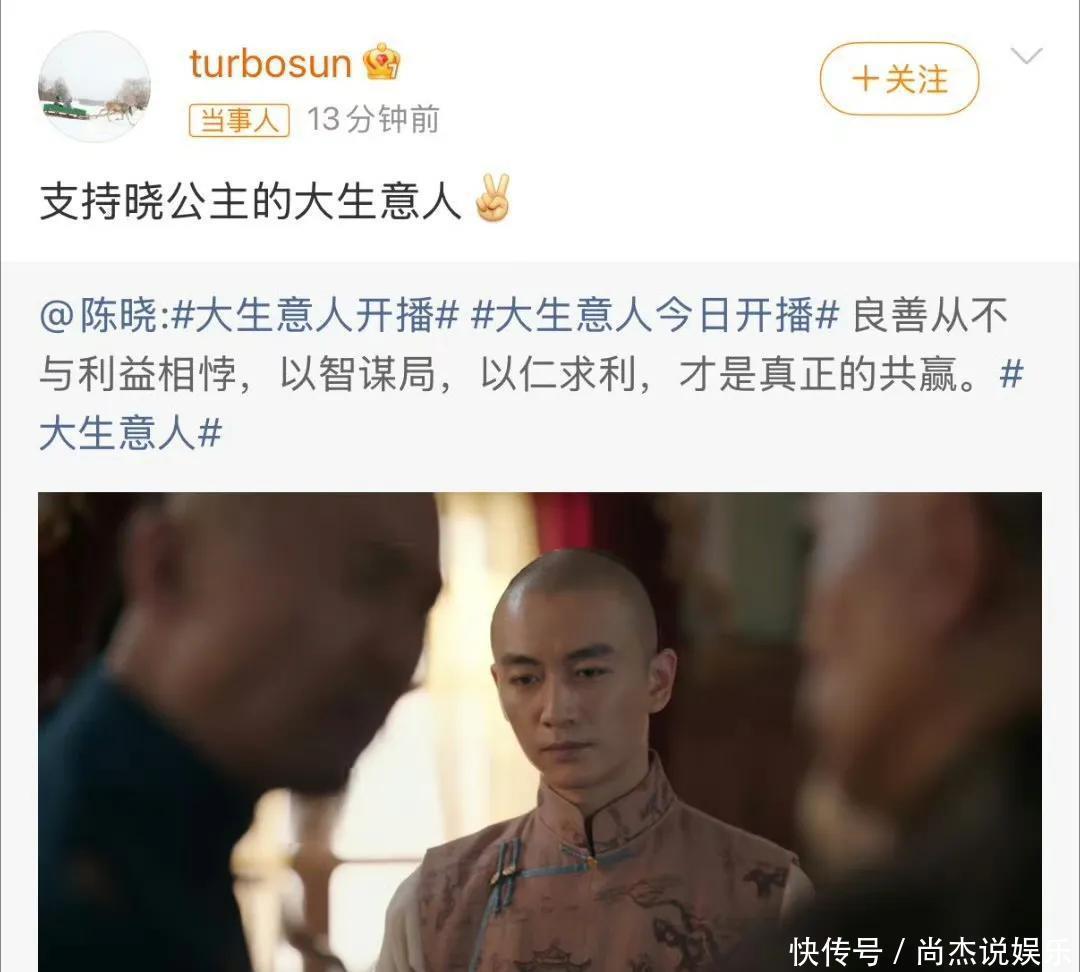
Task: Open the #大生意人开播# hashtag topic
Action: coord(315,316)
